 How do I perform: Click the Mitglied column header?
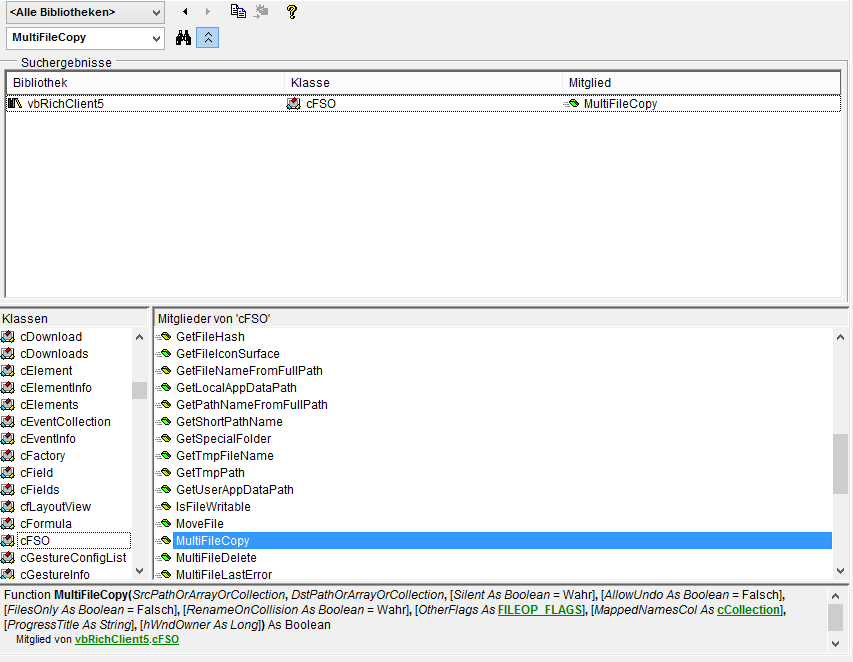[x=700, y=83]
